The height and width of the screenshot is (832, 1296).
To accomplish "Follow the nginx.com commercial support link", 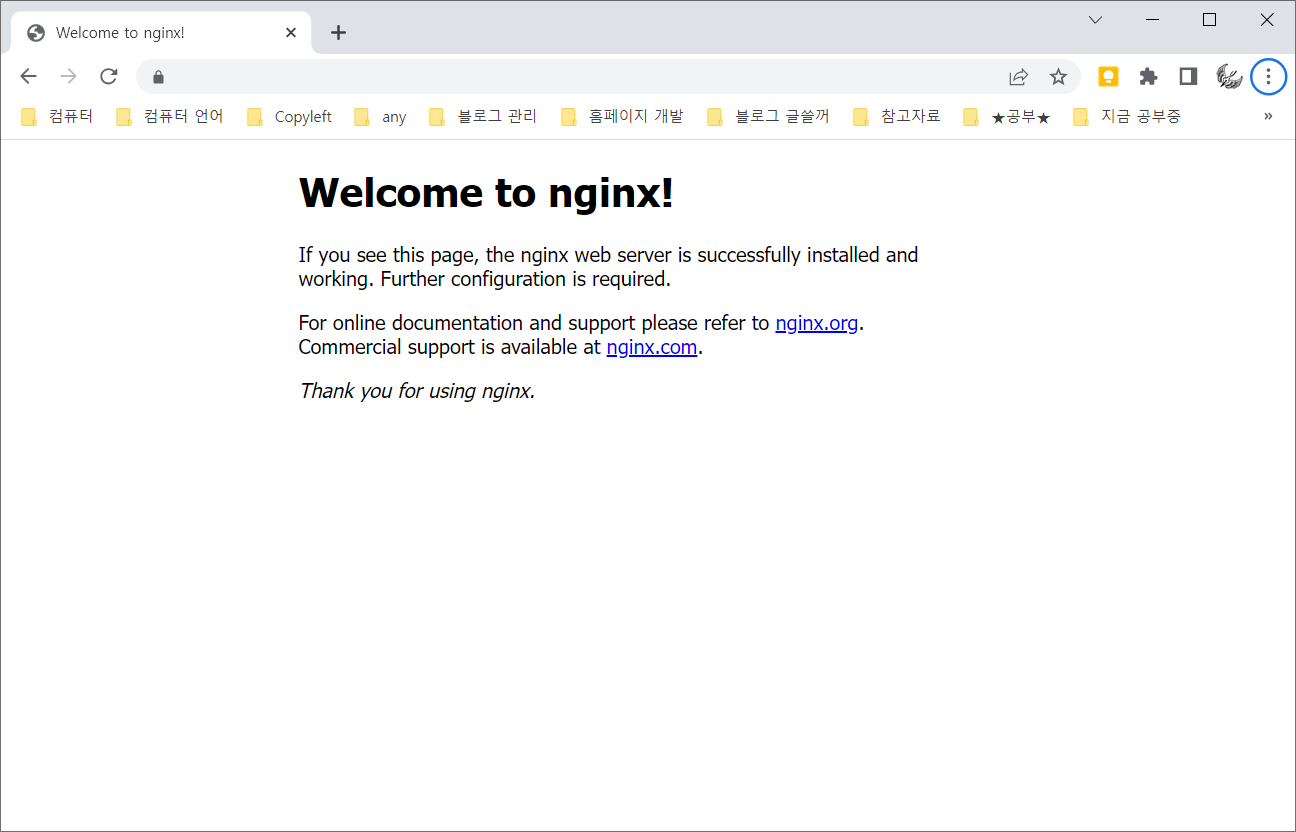I will (652, 347).
